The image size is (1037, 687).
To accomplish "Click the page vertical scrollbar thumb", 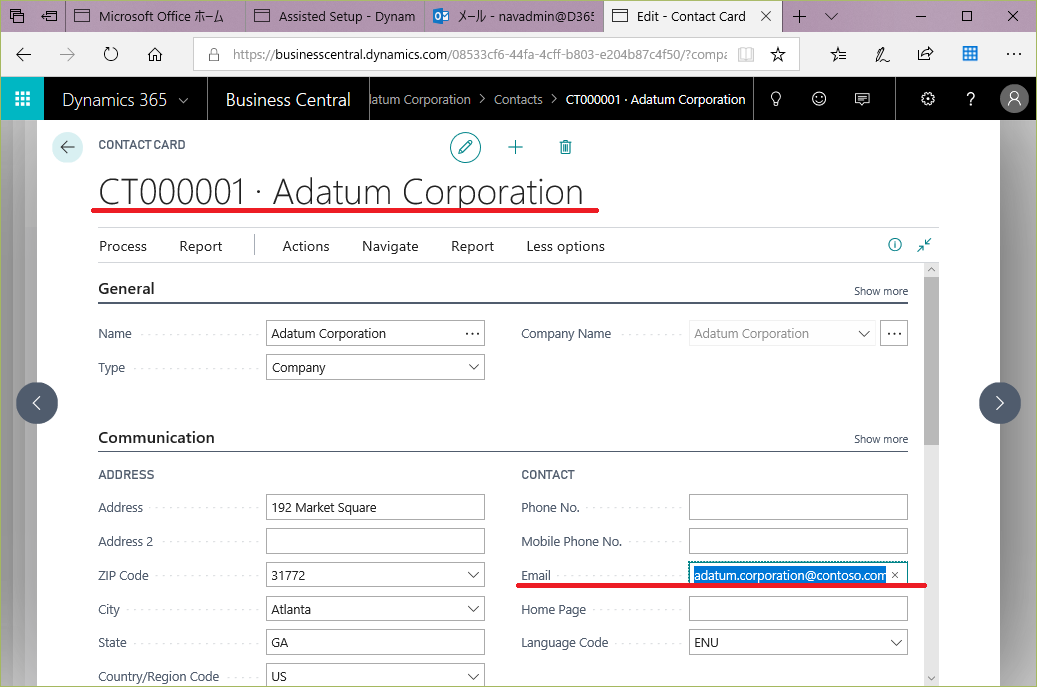I will pyautogui.click(x=931, y=361).
